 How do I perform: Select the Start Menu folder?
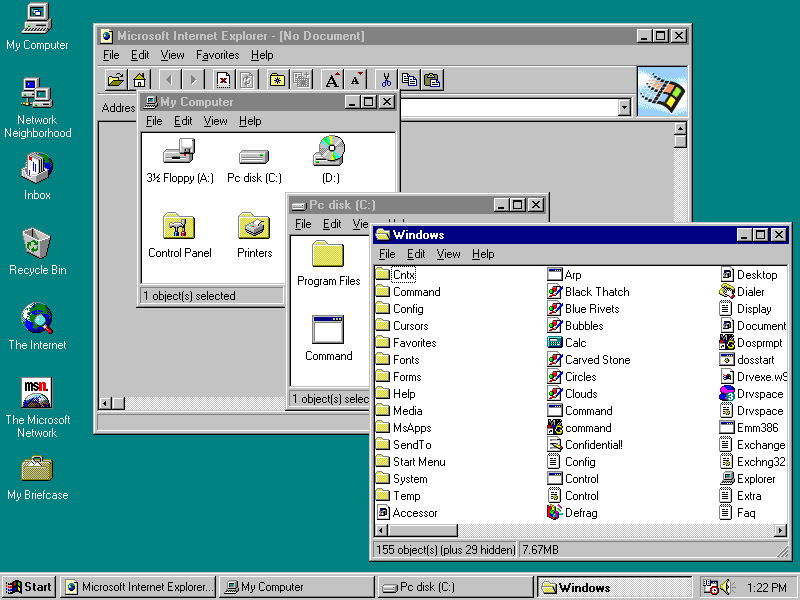[x=411, y=462]
